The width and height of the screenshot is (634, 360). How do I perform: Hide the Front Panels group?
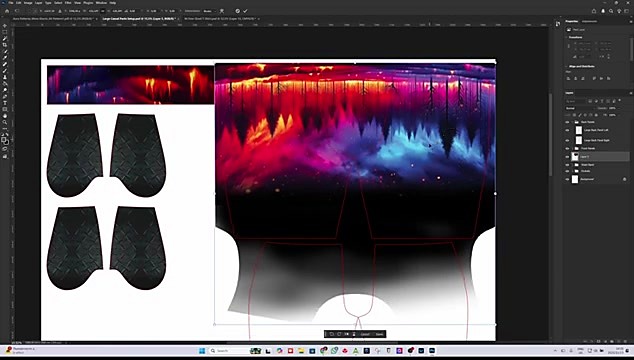tap(567, 148)
